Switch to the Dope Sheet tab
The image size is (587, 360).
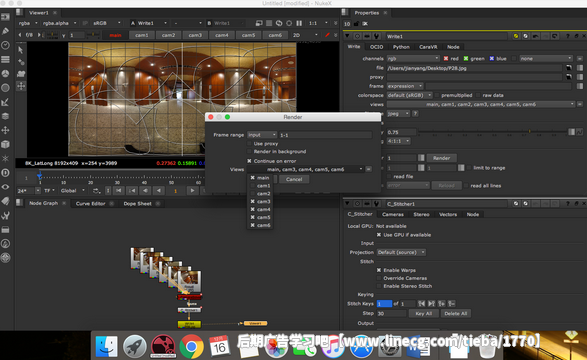(x=137, y=204)
